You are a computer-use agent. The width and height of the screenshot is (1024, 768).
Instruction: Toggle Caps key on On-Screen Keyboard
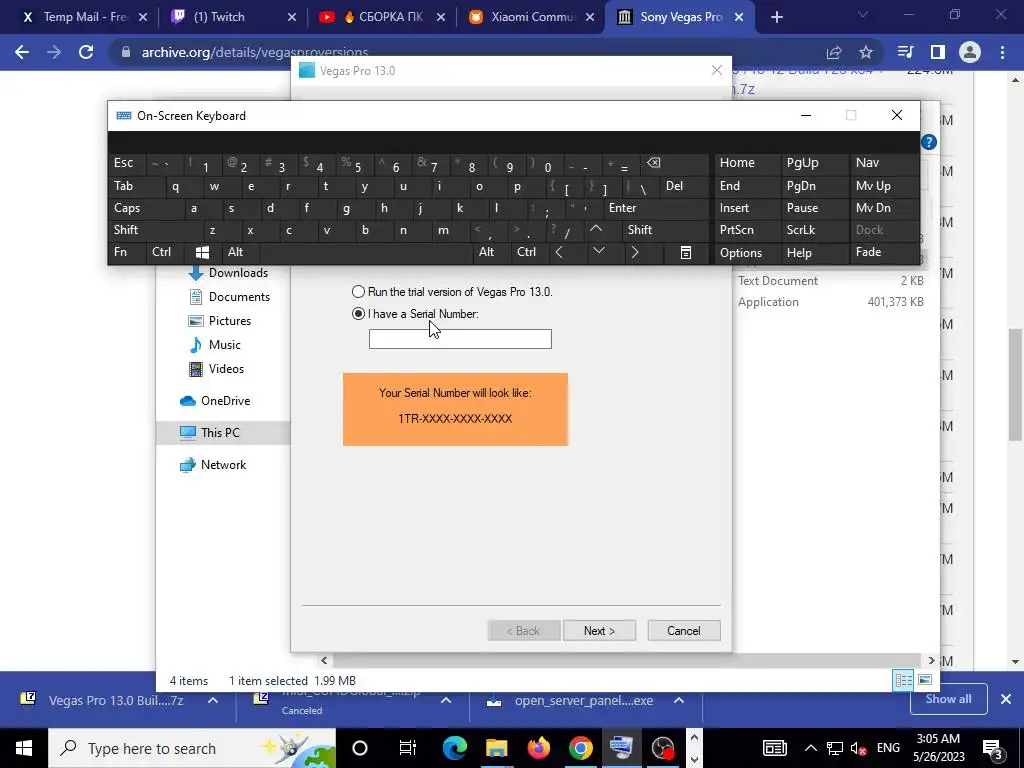coord(127,208)
